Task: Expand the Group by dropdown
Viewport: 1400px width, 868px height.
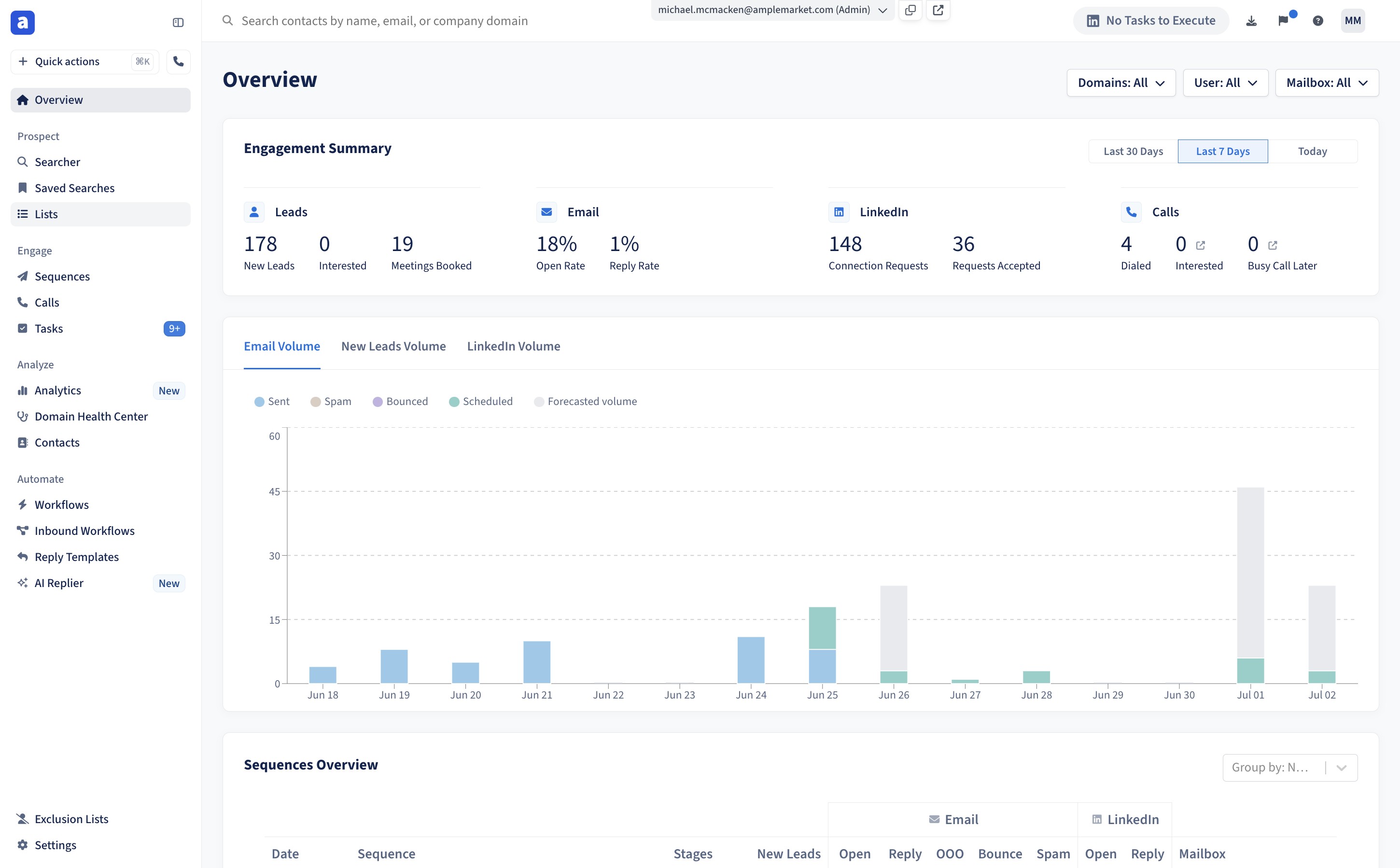Action: point(1289,768)
